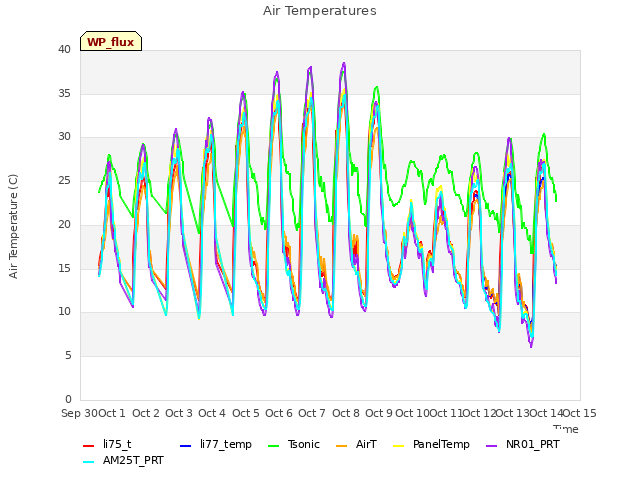
Task: Click the 10 y-axis tick label
Action: (64, 312)
